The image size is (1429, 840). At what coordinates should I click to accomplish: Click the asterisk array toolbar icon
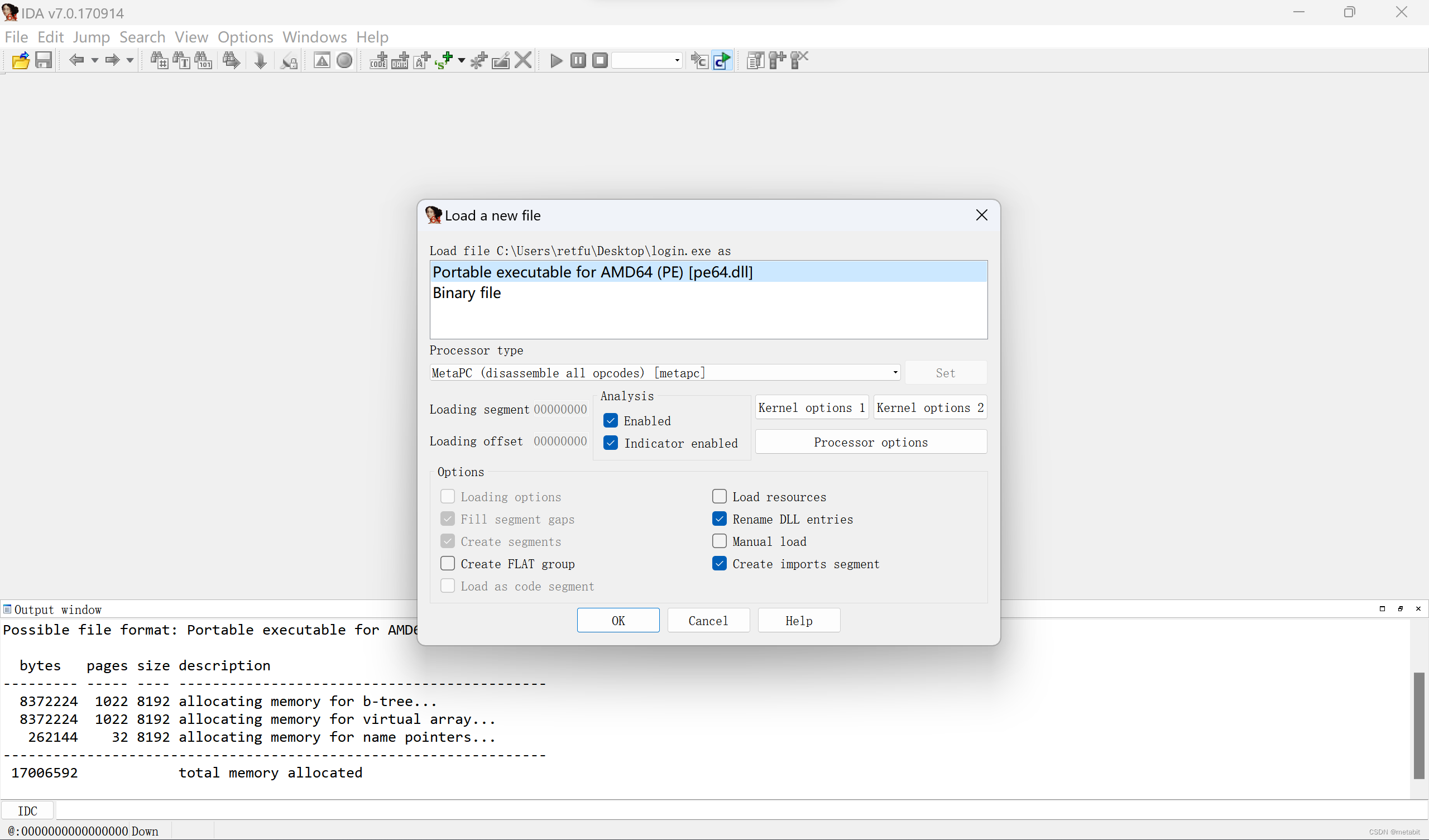pos(478,60)
